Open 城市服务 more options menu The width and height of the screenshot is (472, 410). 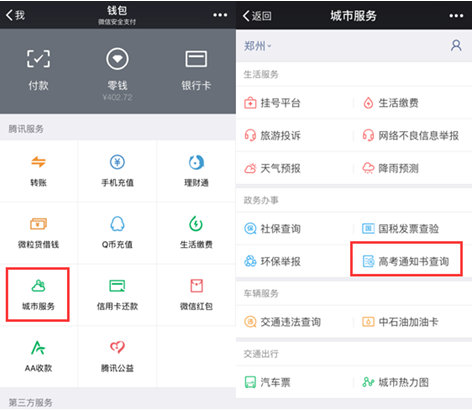pos(456,16)
